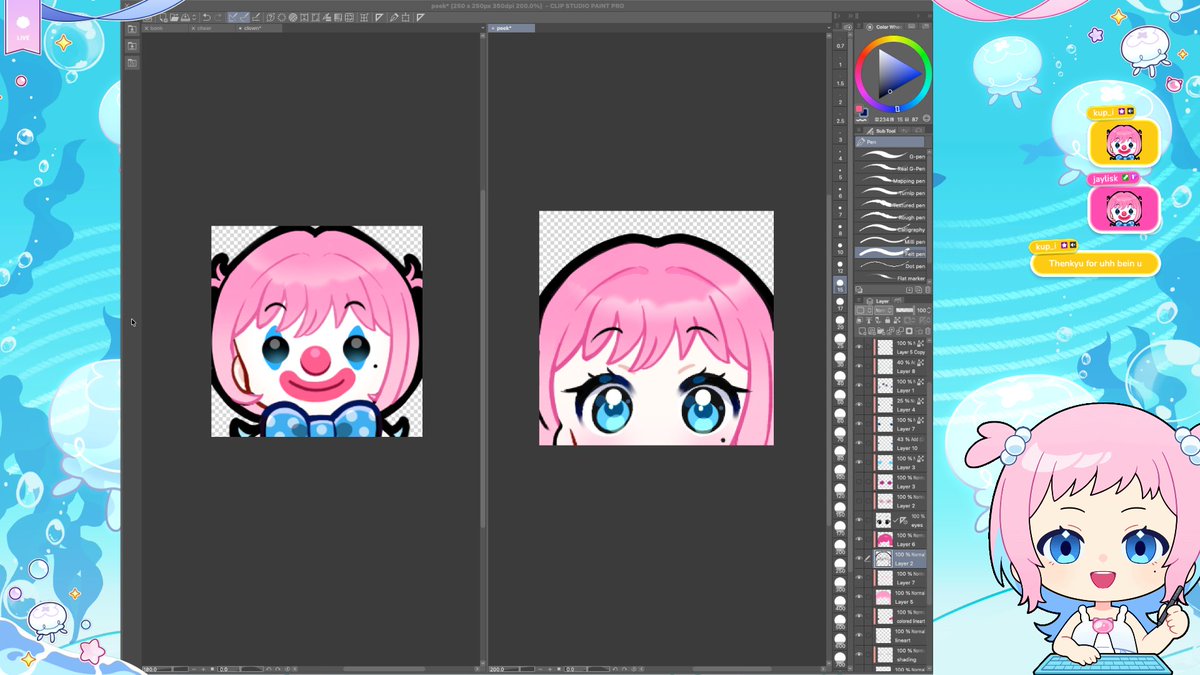The image size is (1200, 675).
Task: Click the clown emote artwork on the left canvas
Action: click(316, 331)
